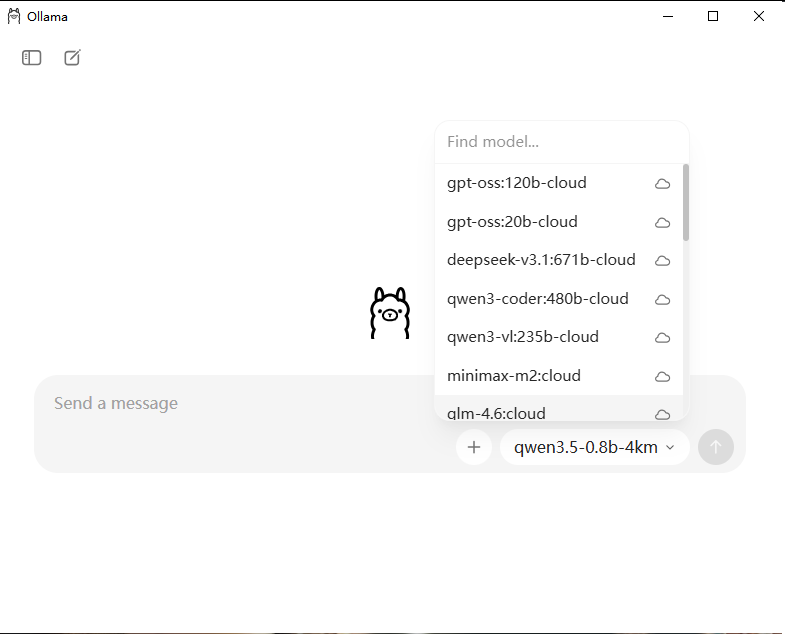
Task: Select qwen3-vl:235b-cloud model
Action: (559, 337)
